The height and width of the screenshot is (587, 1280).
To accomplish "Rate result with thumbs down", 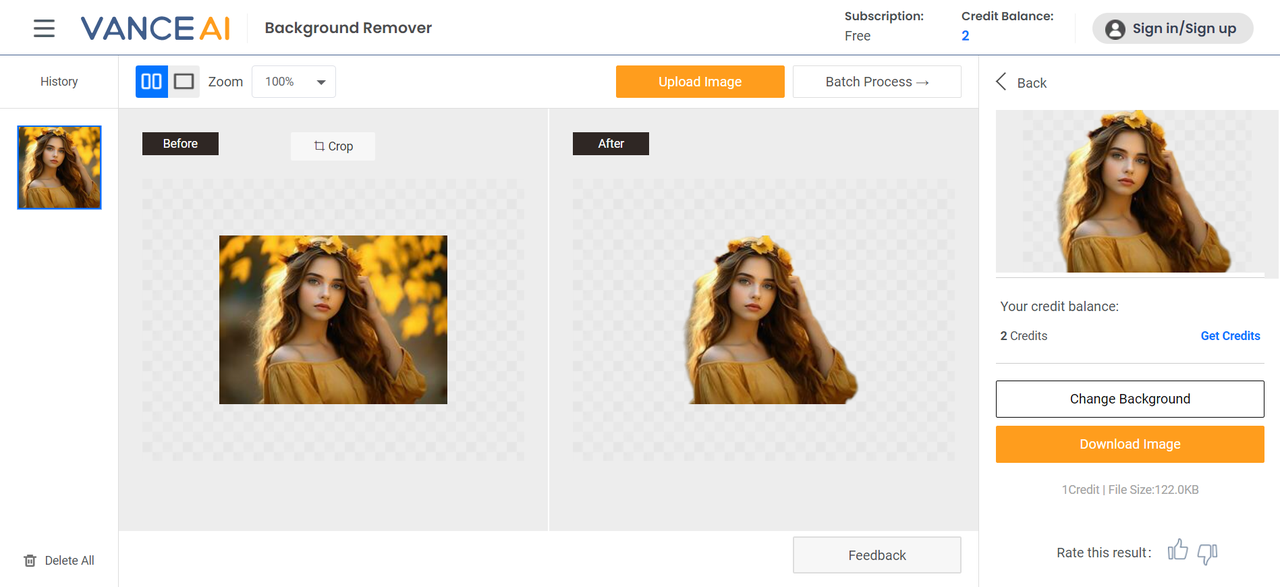I will pos(1207,552).
